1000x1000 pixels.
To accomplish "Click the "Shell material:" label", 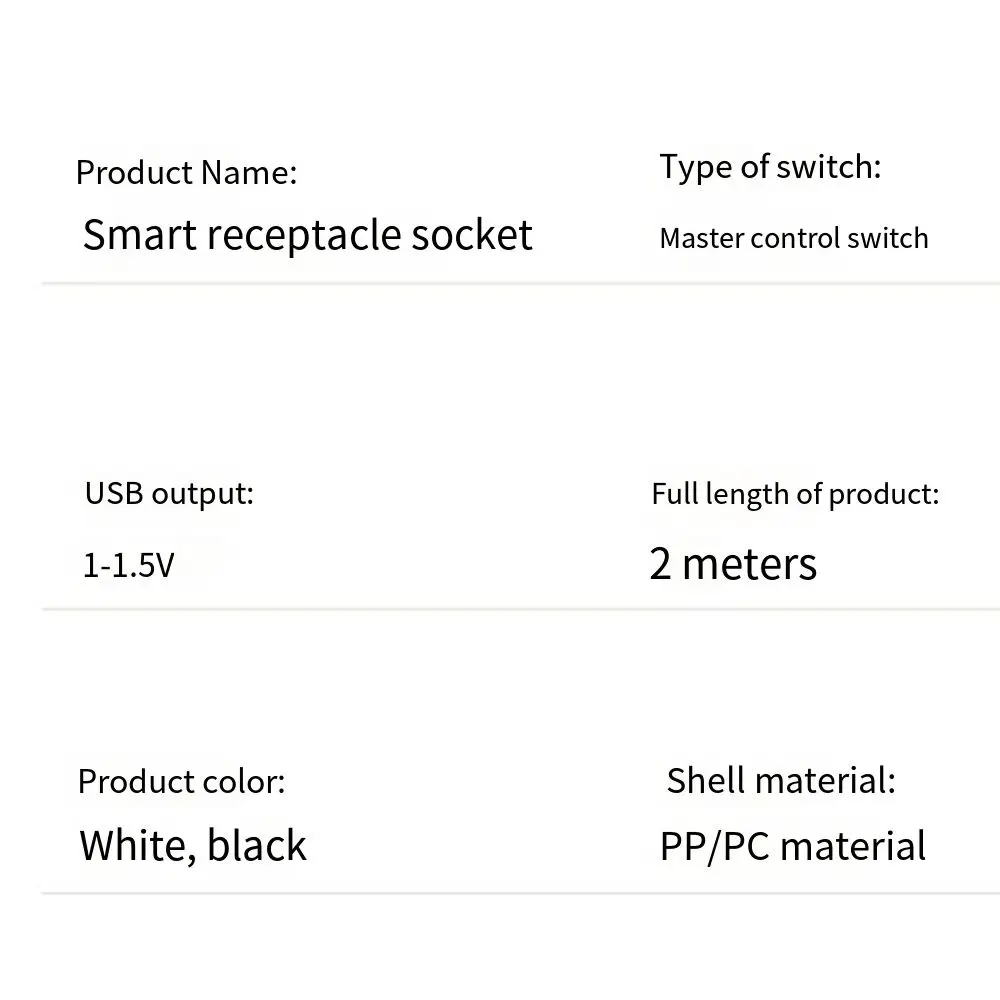I will [781, 781].
